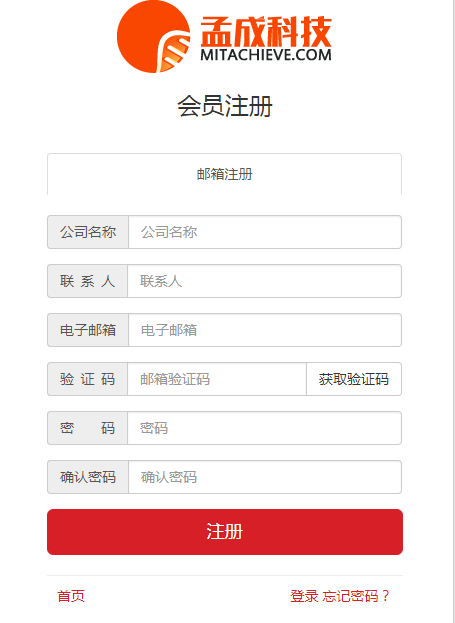Focus the 电子邮箱 input field

pyautogui.click(x=265, y=330)
